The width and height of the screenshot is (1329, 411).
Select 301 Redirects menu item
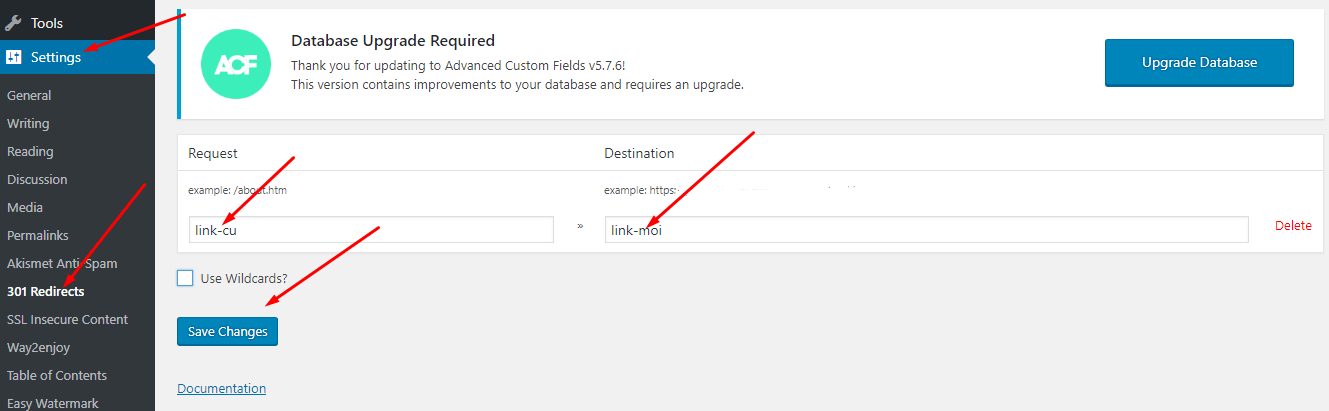click(45, 292)
